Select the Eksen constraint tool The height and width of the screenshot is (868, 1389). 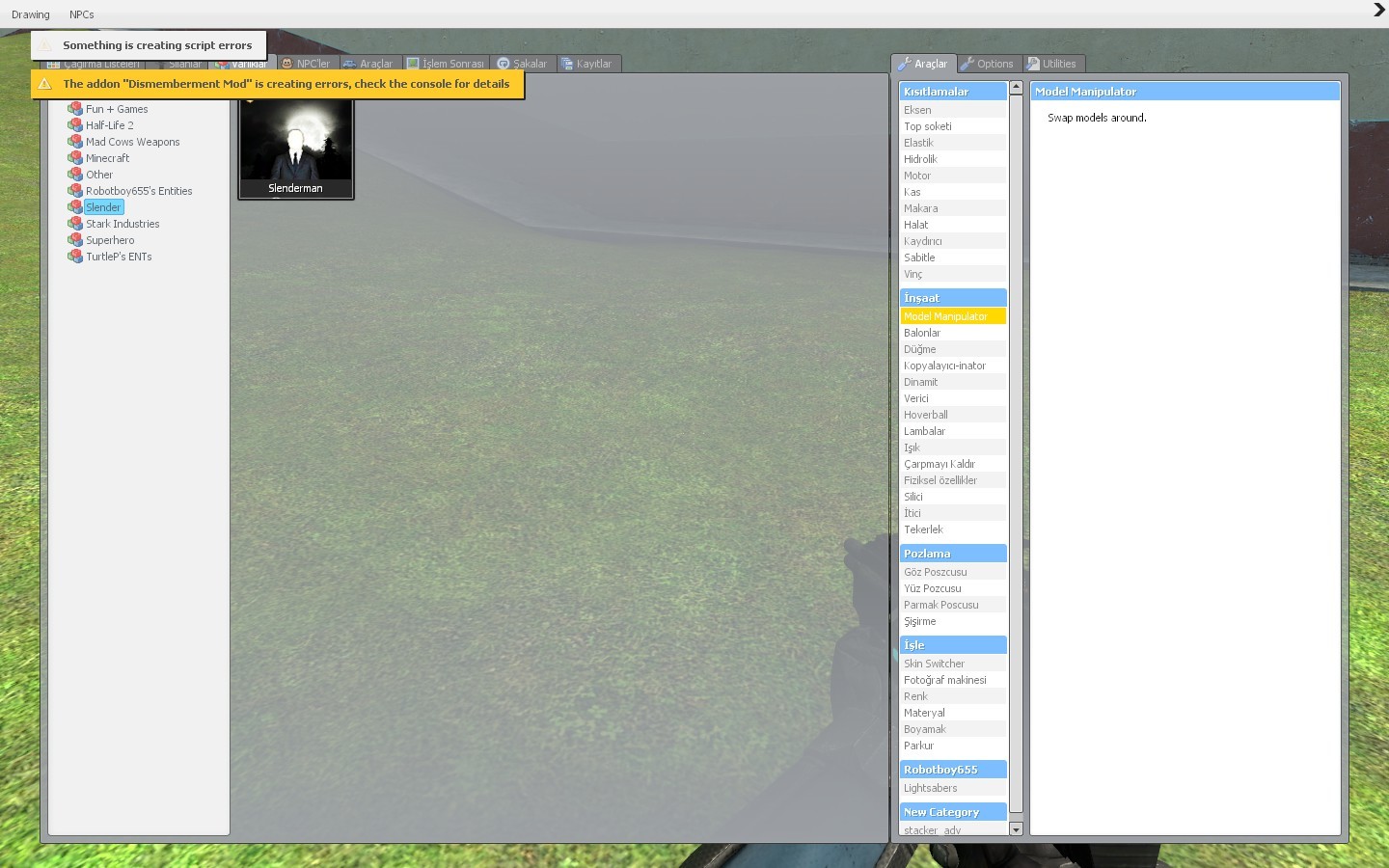[x=953, y=110]
